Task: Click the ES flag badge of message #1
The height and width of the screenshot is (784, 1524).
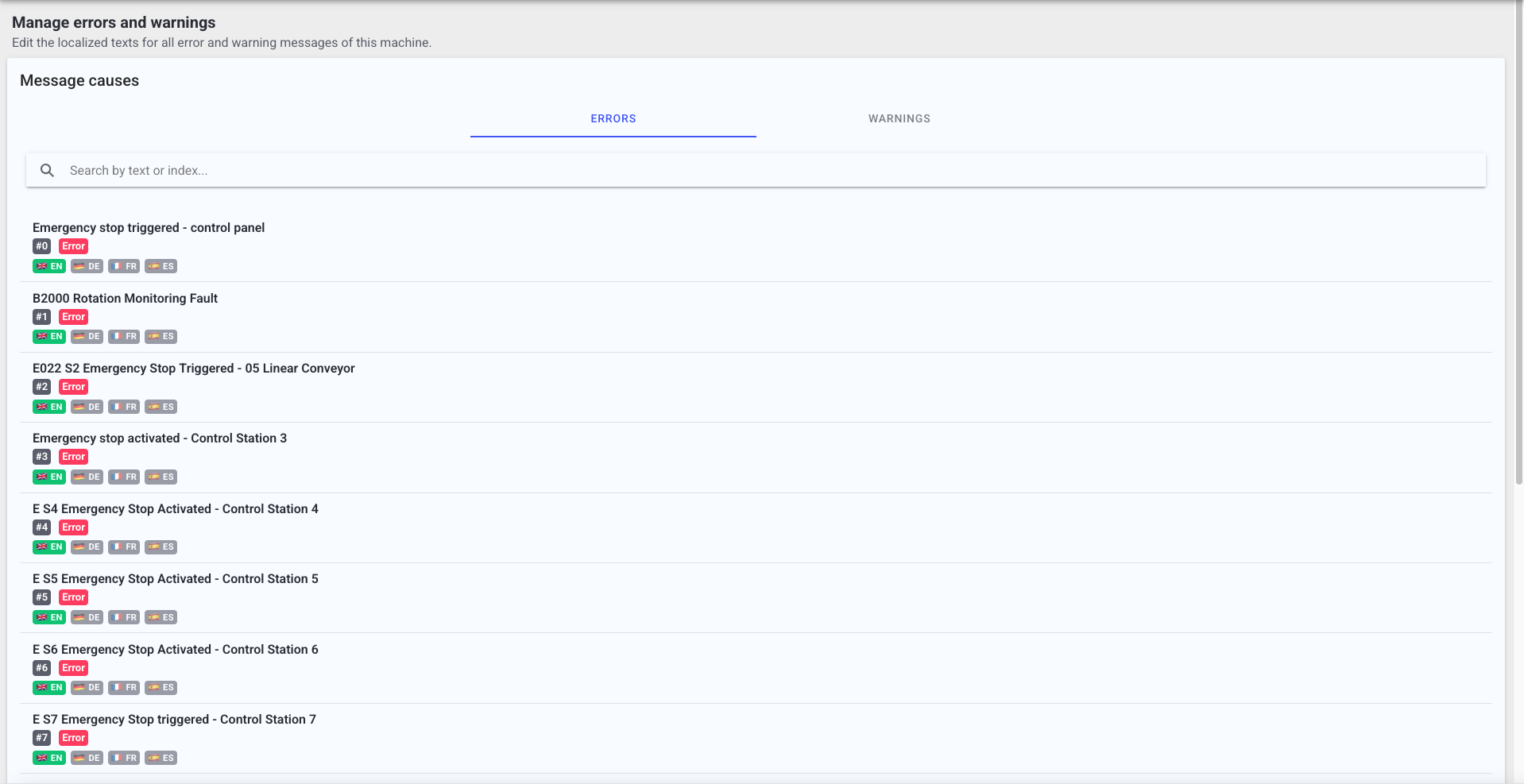Action: click(x=161, y=336)
